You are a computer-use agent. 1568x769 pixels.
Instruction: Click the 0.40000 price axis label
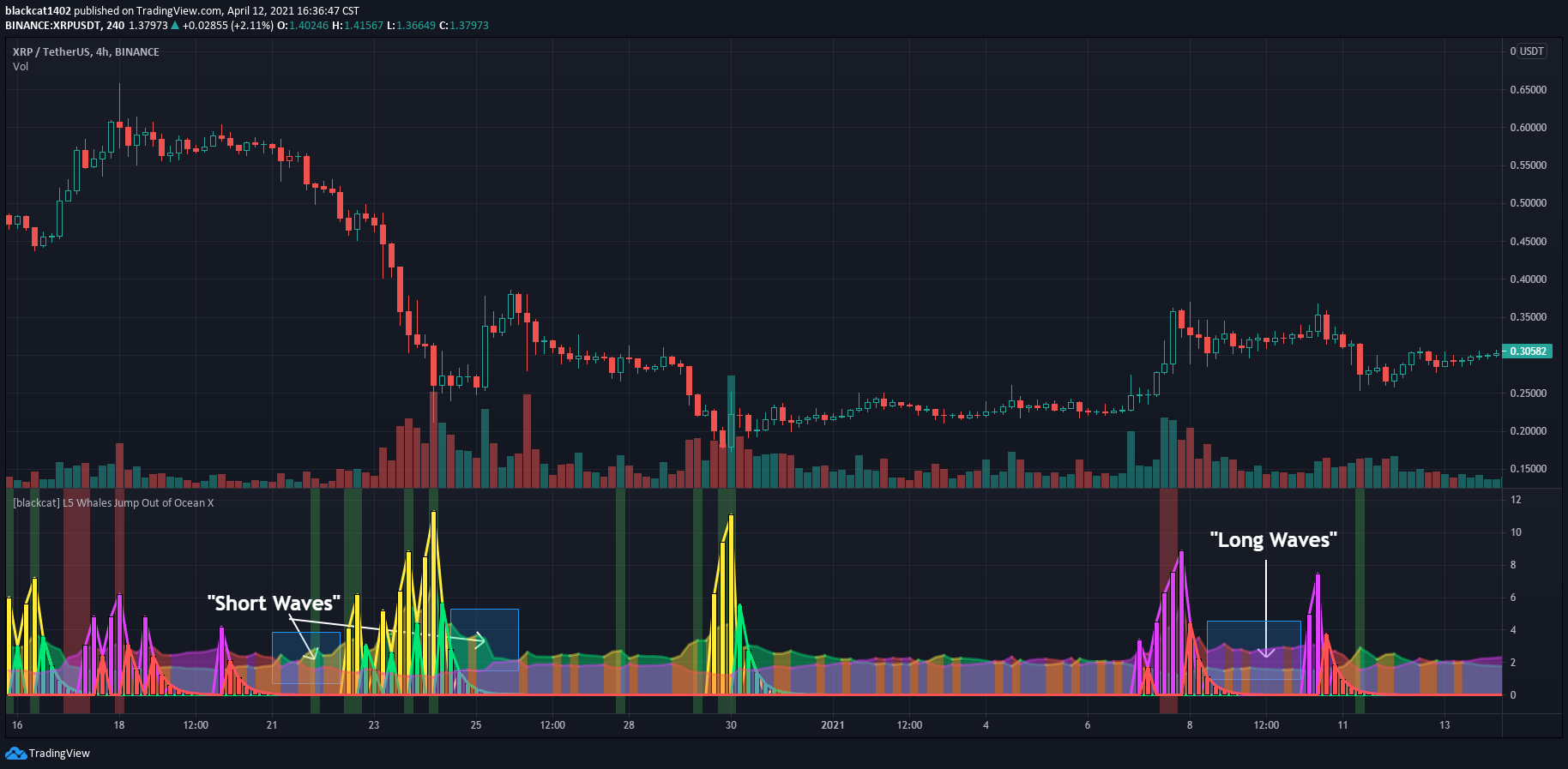tap(1528, 279)
